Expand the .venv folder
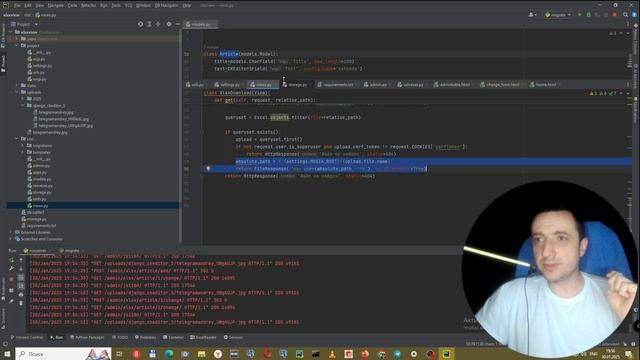 [17, 39]
